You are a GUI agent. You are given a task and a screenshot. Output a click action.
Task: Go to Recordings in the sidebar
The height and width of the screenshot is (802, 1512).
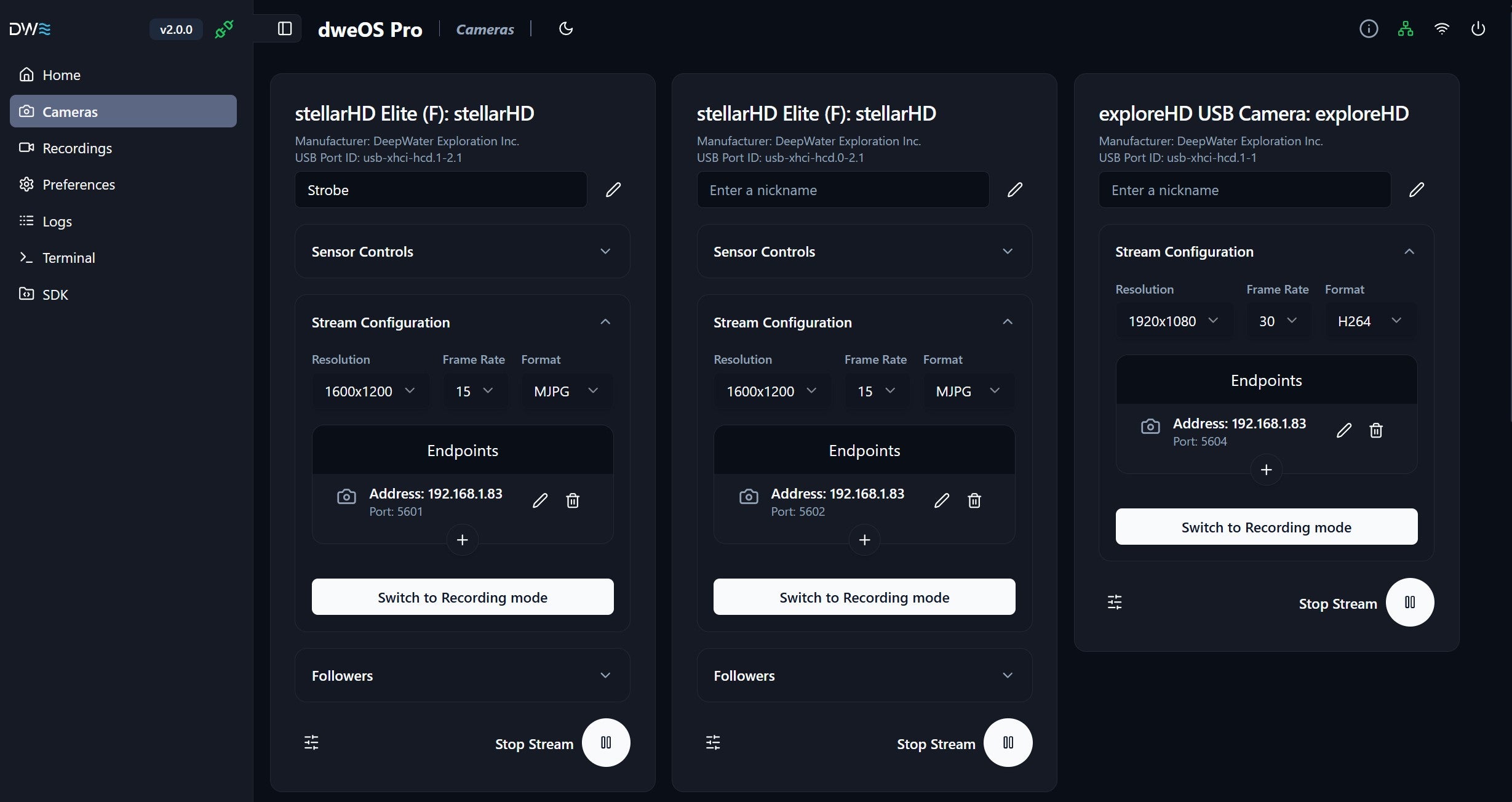[x=77, y=148]
